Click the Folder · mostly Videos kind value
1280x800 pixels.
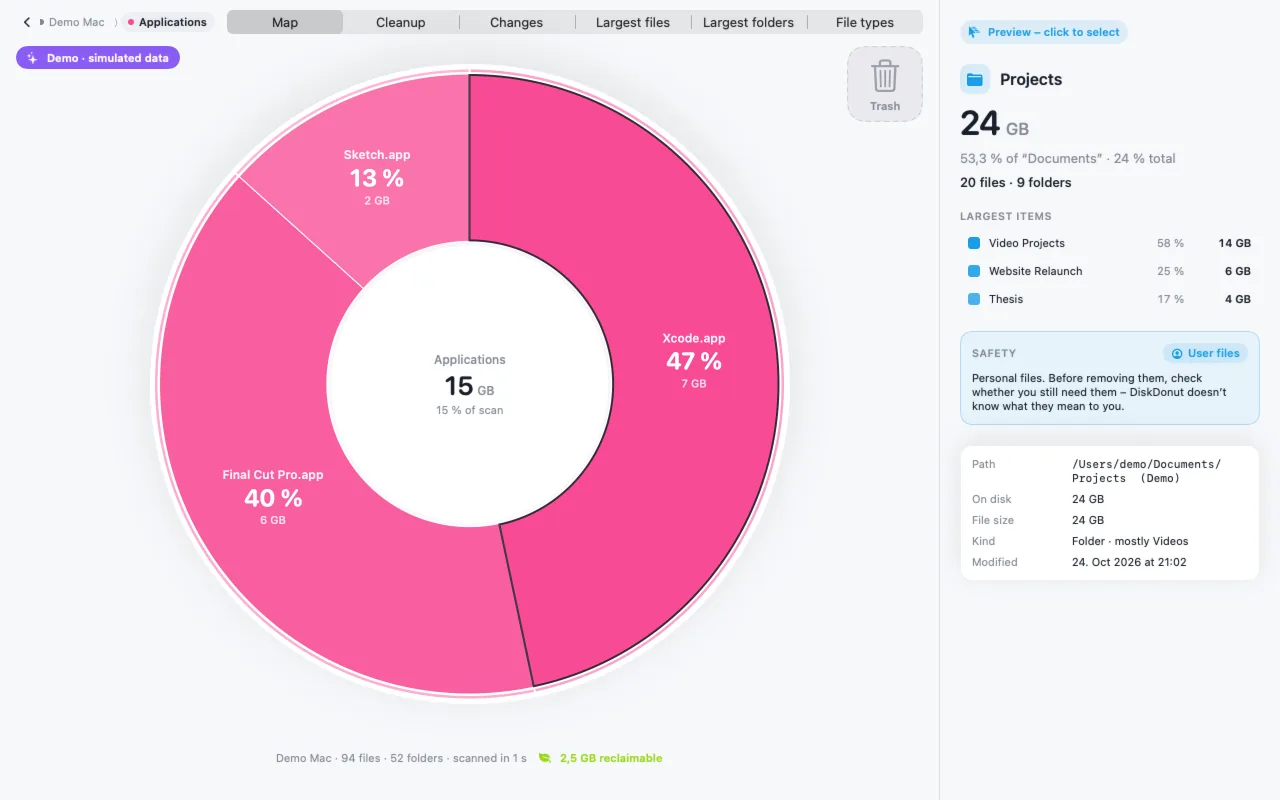[1130, 541]
